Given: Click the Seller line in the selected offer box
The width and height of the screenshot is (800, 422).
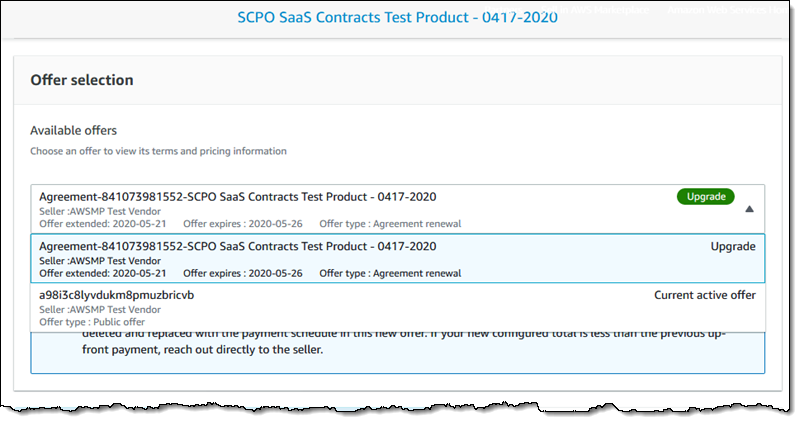Looking at the screenshot, I should coord(98,210).
